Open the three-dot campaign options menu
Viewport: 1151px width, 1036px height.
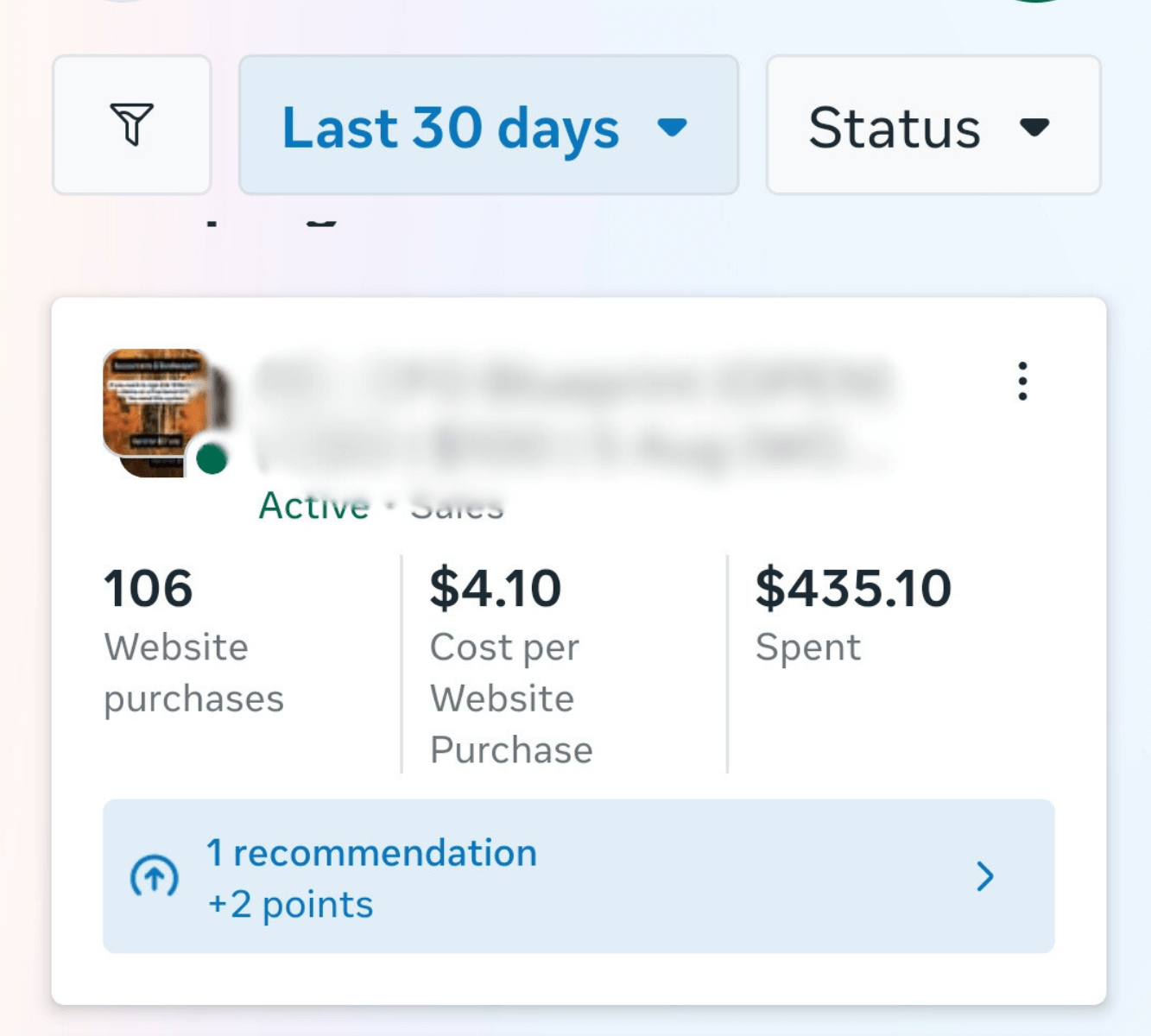click(x=1022, y=381)
